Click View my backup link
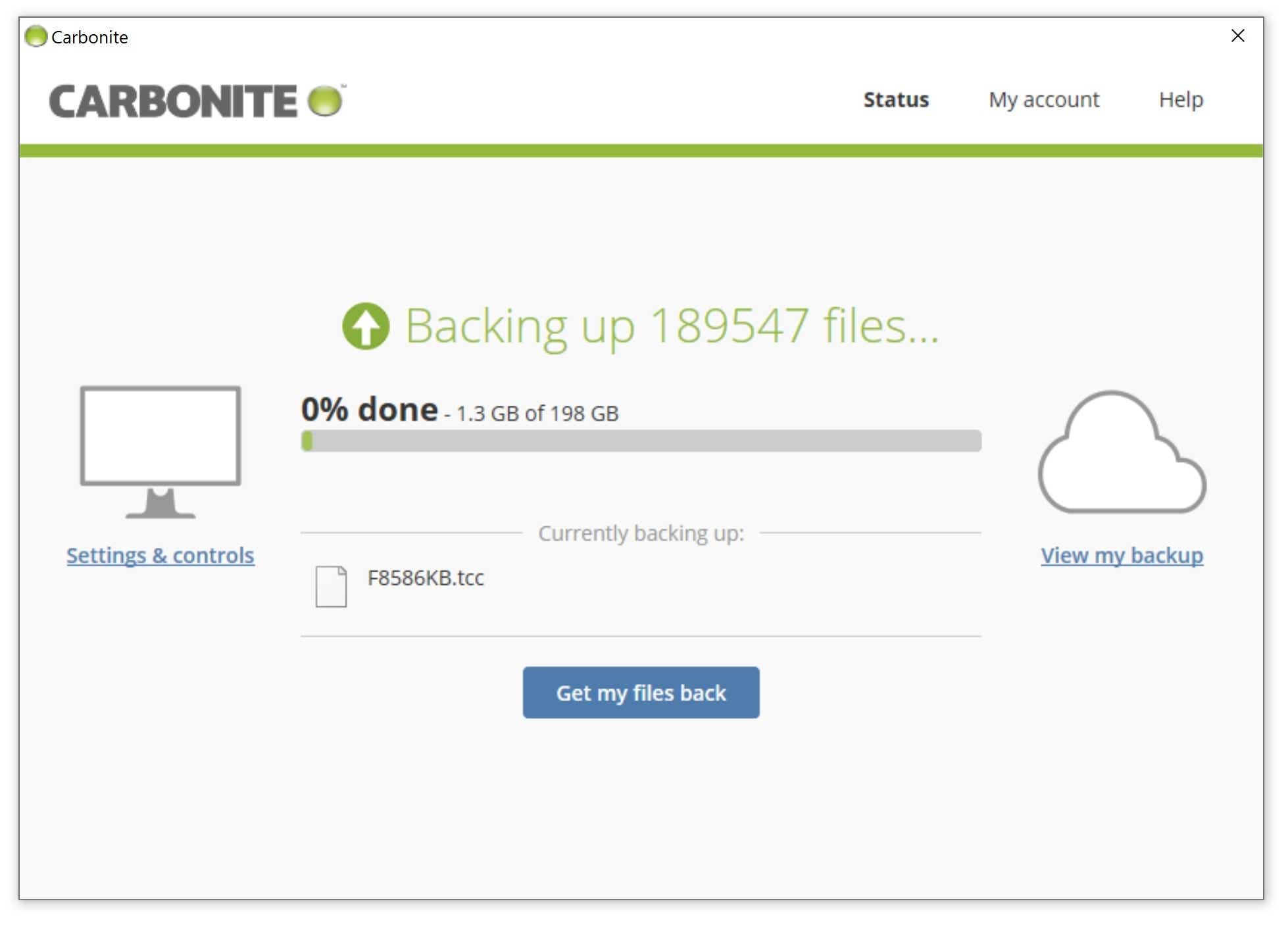 click(1121, 555)
